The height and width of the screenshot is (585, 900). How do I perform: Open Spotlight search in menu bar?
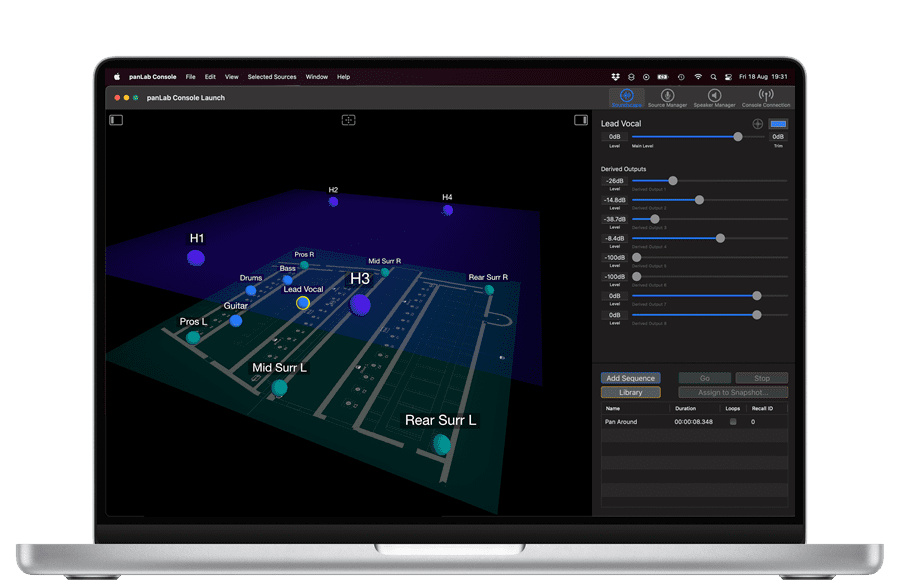[x=713, y=76]
